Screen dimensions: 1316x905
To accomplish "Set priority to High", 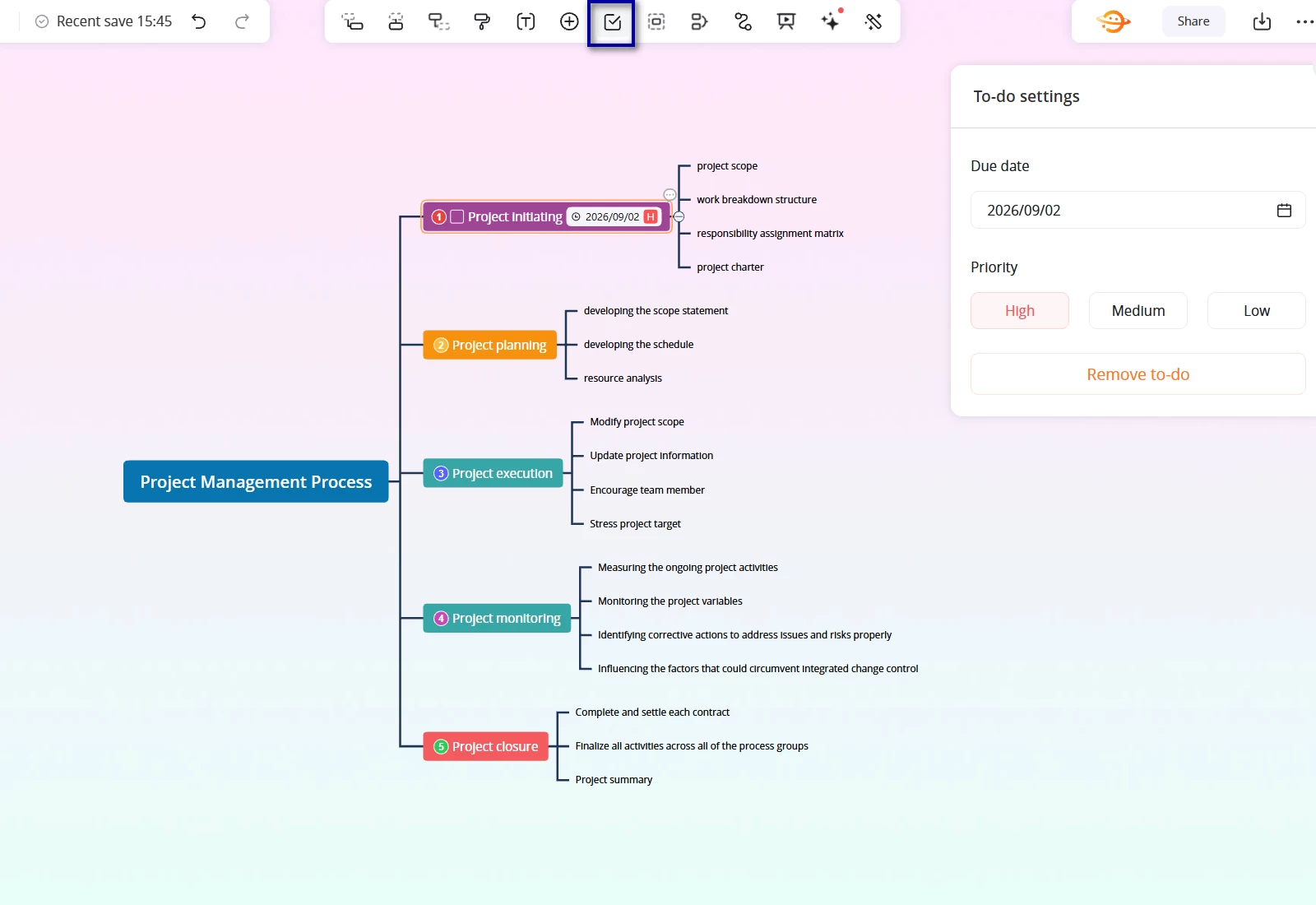I will [x=1020, y=311].
